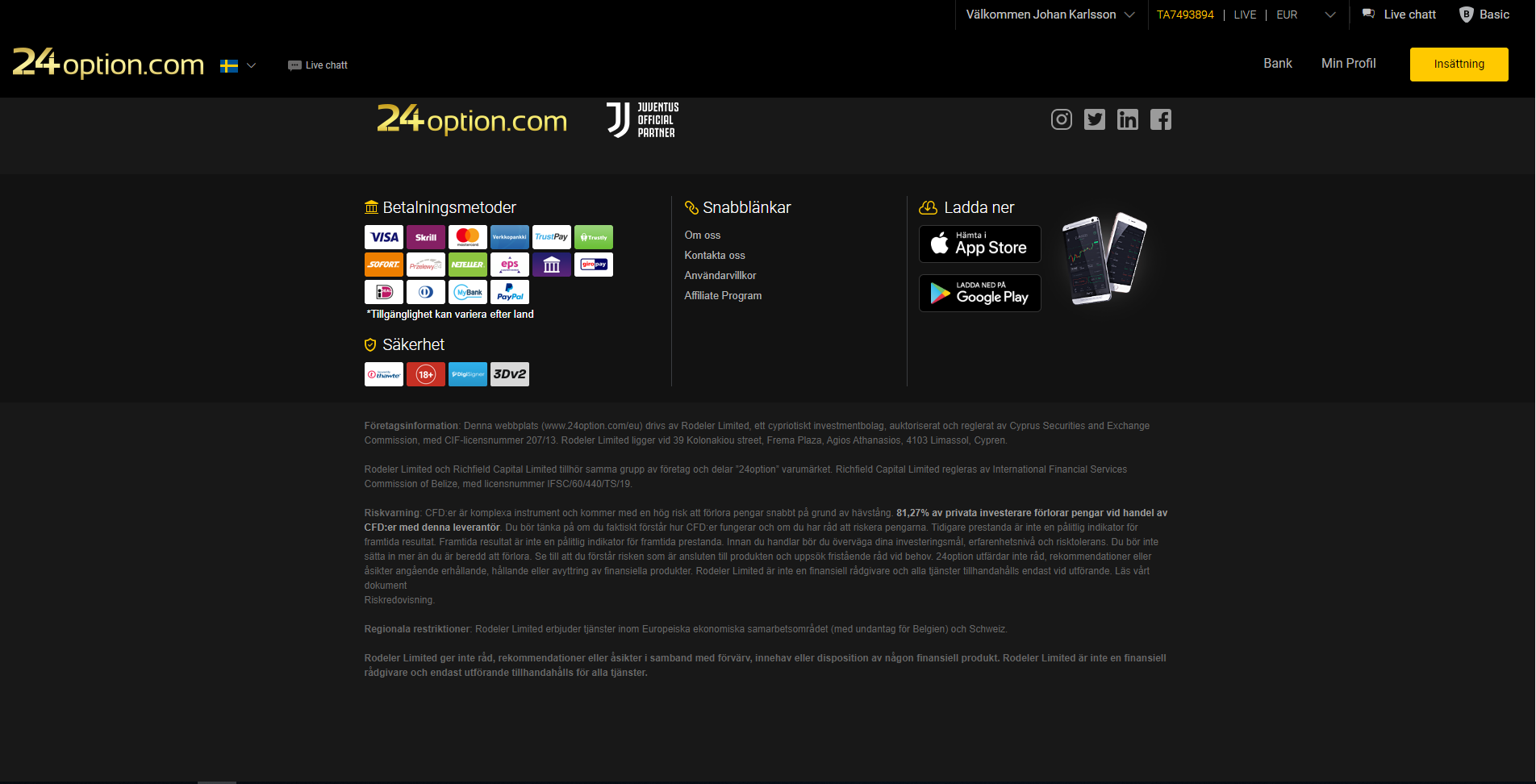Click the 18+ age restriction badge
1536x784 pixels.
pos(426,374)
